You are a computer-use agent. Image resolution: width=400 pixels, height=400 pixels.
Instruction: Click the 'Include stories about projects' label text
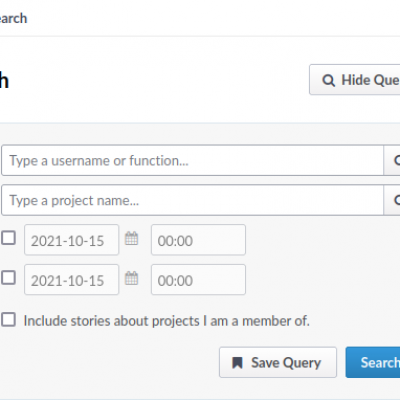click(167, 321)
